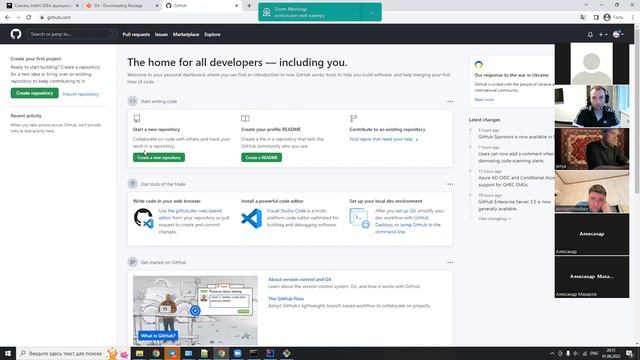The image size is (640, 360).
Task: Open Pull requests in GitHub header
Action: tap(136, 35)
